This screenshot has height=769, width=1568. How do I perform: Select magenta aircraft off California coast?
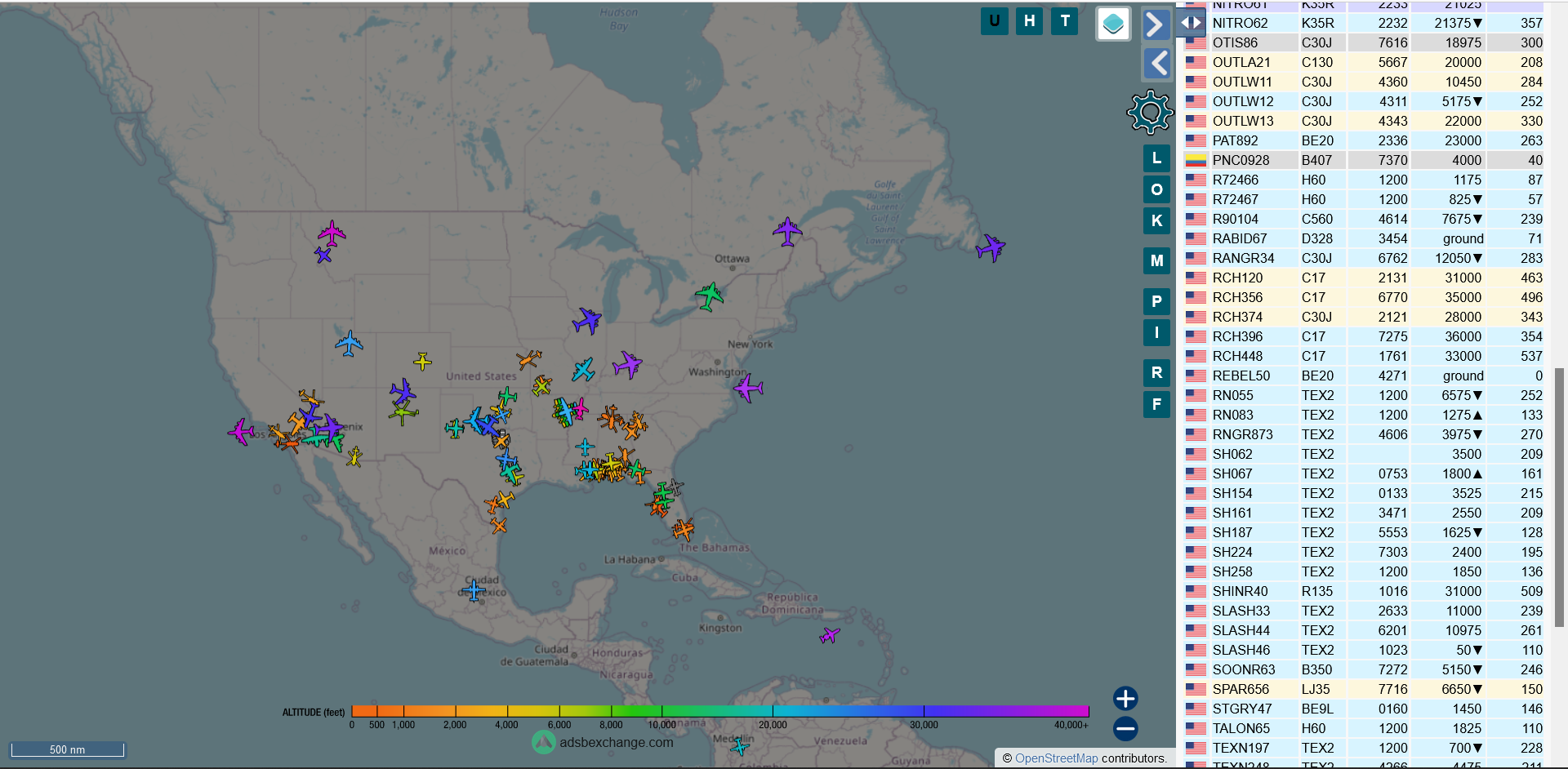pos(242,431)
